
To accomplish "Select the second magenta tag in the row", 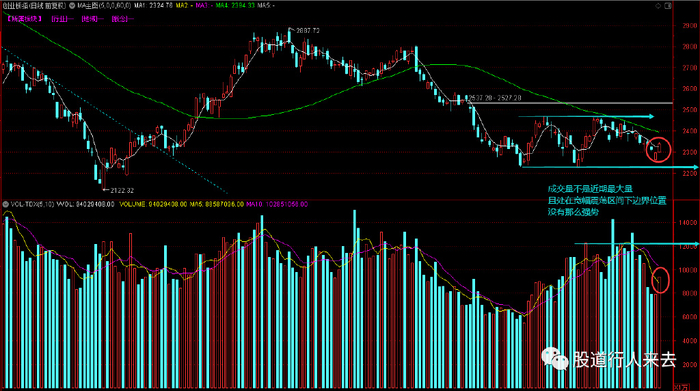I will 62,19.
